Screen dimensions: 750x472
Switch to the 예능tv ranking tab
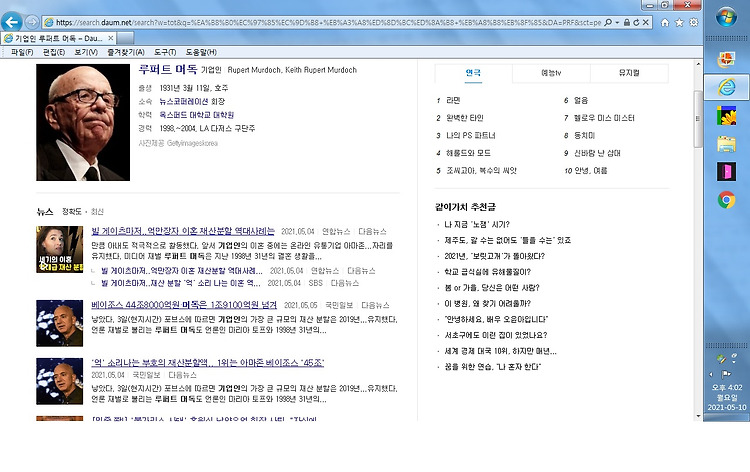click(551, 73)
